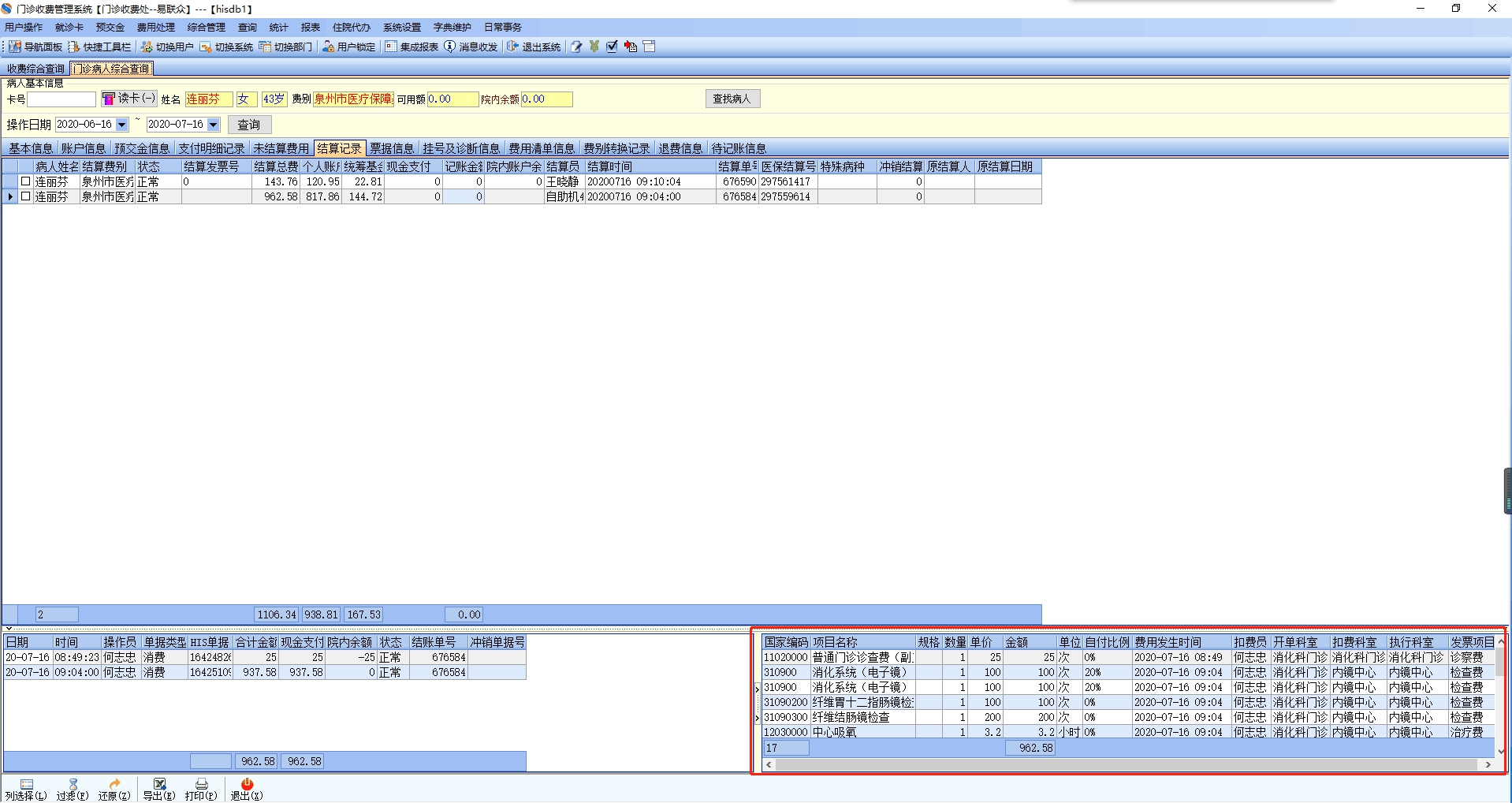Check the box for the 143.76 settlement row
Screen dimensions: 1512x803
point(25,181)
